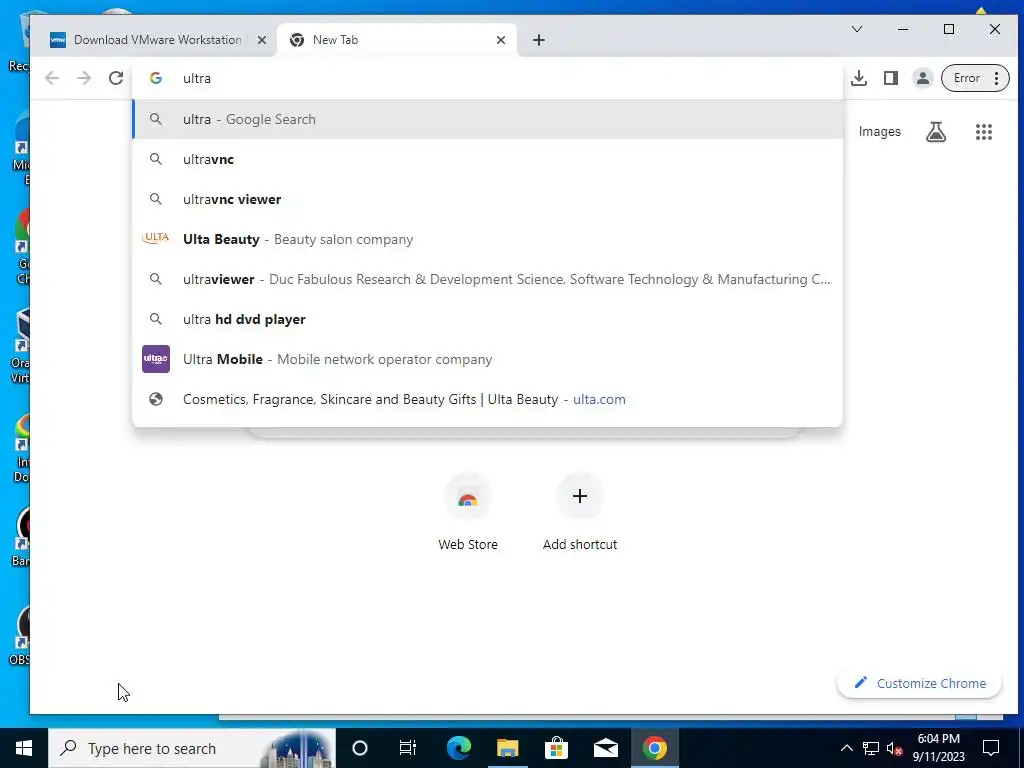Open the Chrome downloads icon
The height and width of the screenshot is (768, 1024).
[x=859, y=78]
